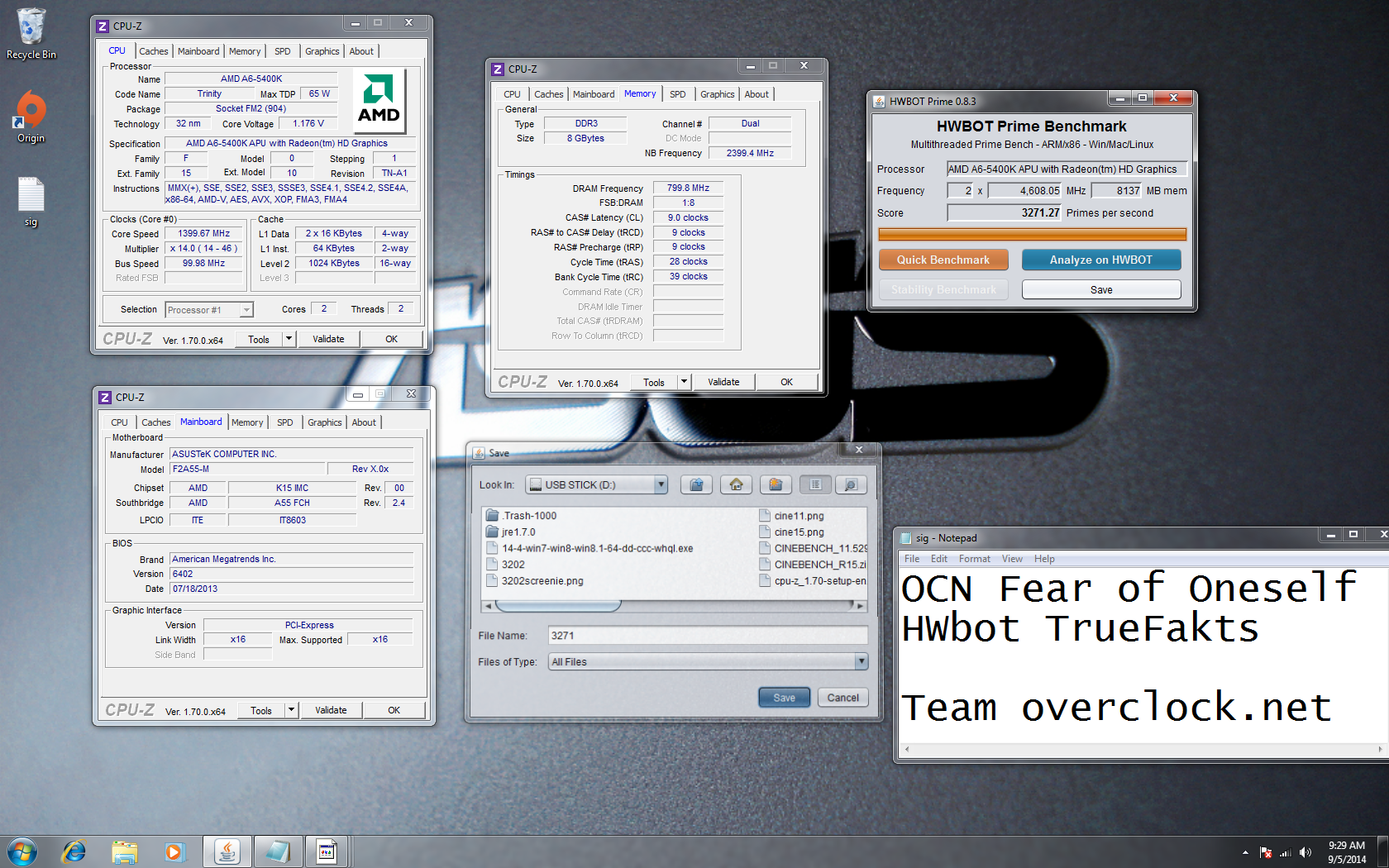
Task: Switch to Caches tab in top-left CPU-Z
Action: 153,51
